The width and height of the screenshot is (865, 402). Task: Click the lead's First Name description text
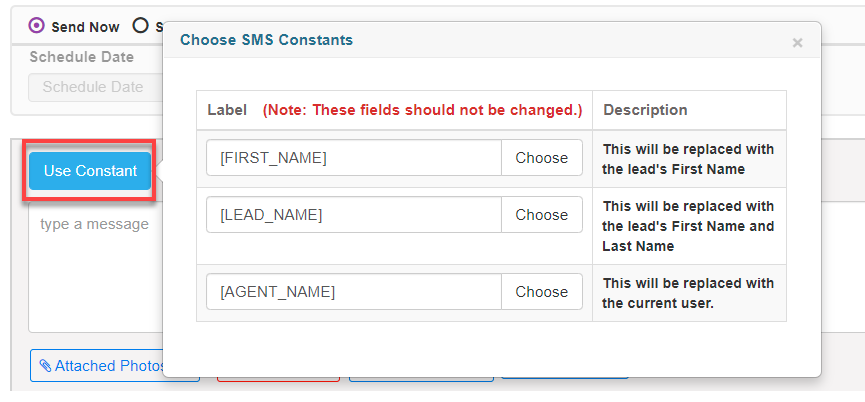coord(688,159)
